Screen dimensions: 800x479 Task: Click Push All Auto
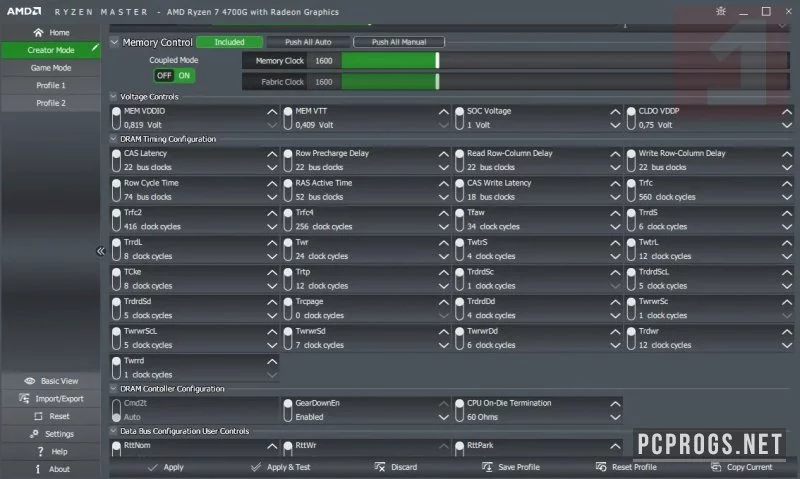click(x=308, y=42)
